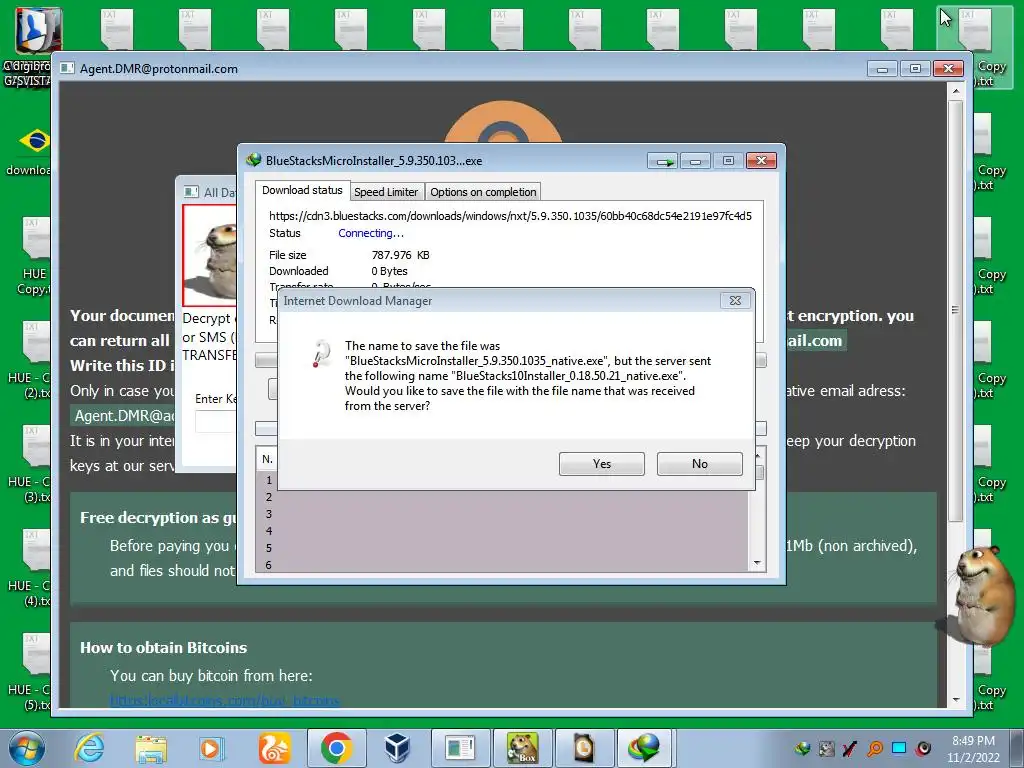Close the Agent.DMR@protonmail.com window
The height and width of the screenshot is (768, 1024).
pos(948,69)
